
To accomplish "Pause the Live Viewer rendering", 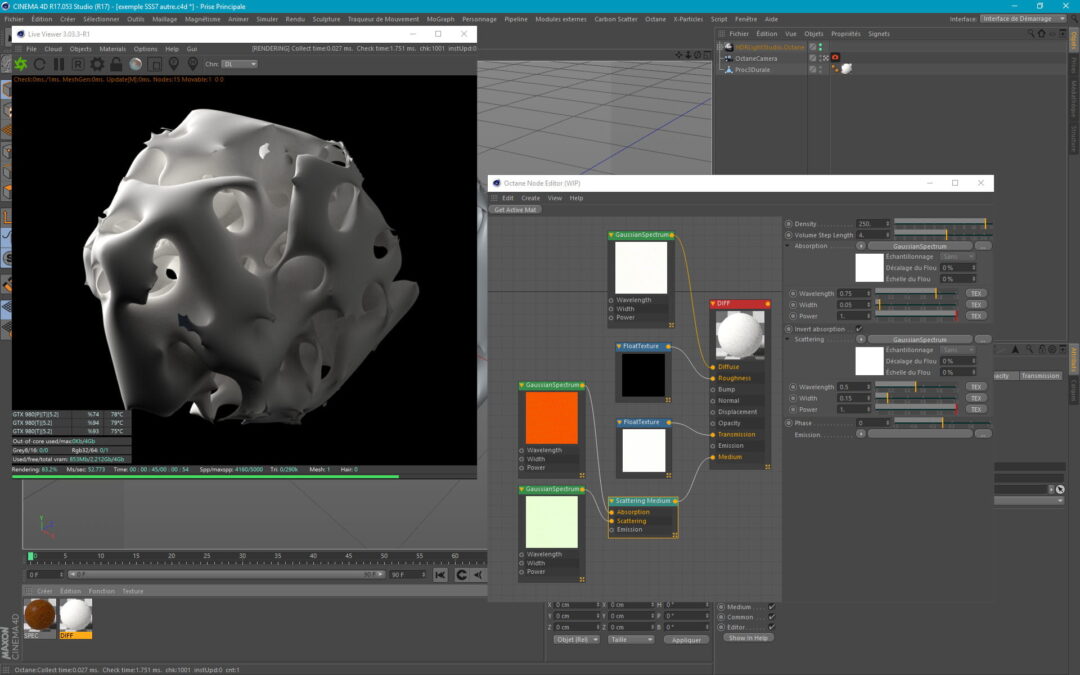I will point(59,64).
